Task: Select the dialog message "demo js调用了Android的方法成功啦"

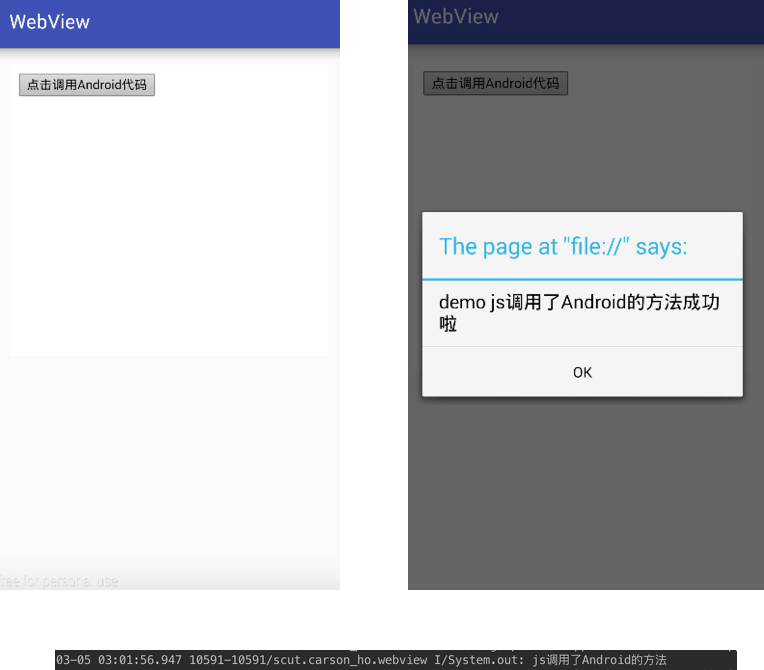Action: point(579,313)
